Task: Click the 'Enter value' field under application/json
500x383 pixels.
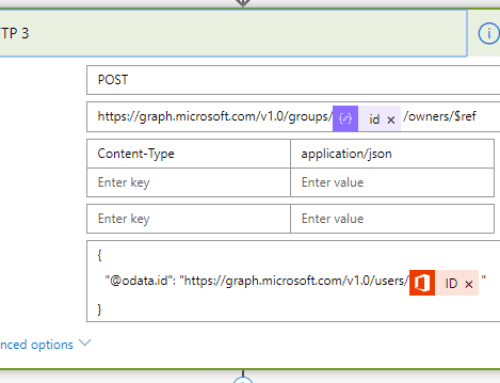Action: [x=392, y=182]
